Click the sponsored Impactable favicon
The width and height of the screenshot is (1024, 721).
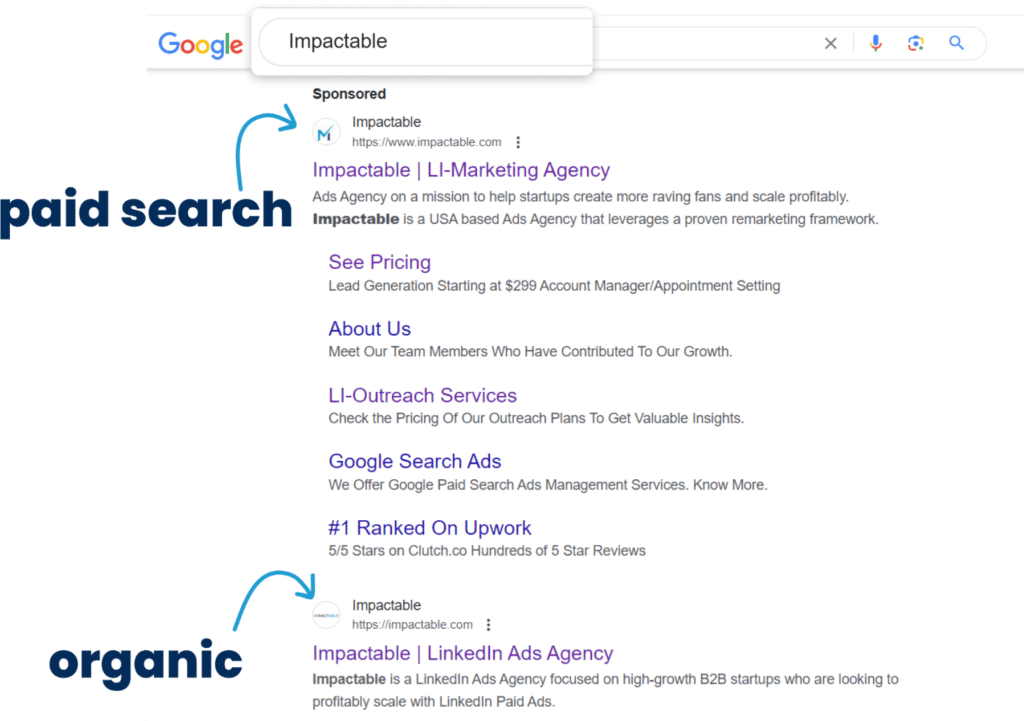tap(326, 132)
